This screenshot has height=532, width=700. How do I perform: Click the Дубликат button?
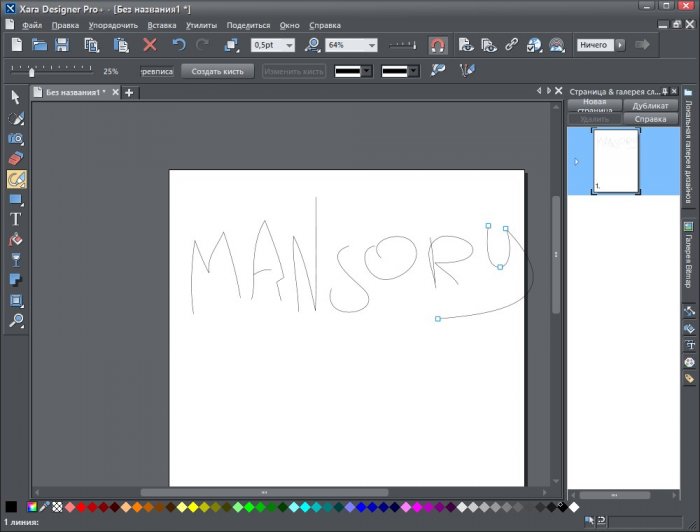tap(650, 105)
